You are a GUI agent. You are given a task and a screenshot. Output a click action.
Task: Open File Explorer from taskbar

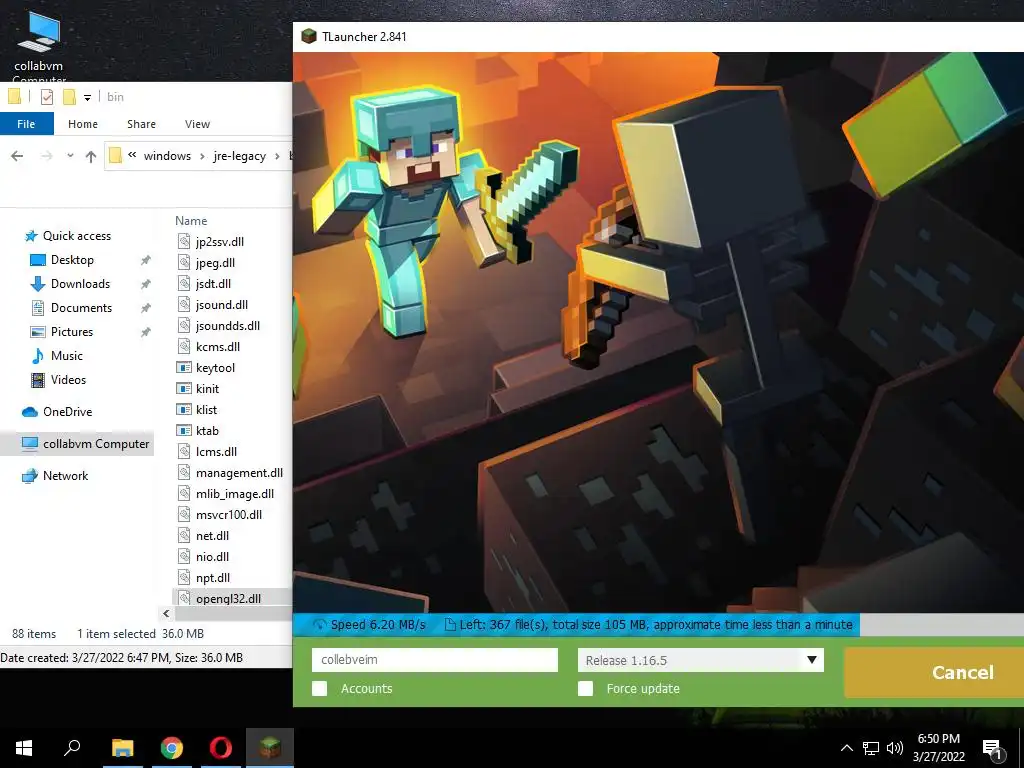coord(122,748)
